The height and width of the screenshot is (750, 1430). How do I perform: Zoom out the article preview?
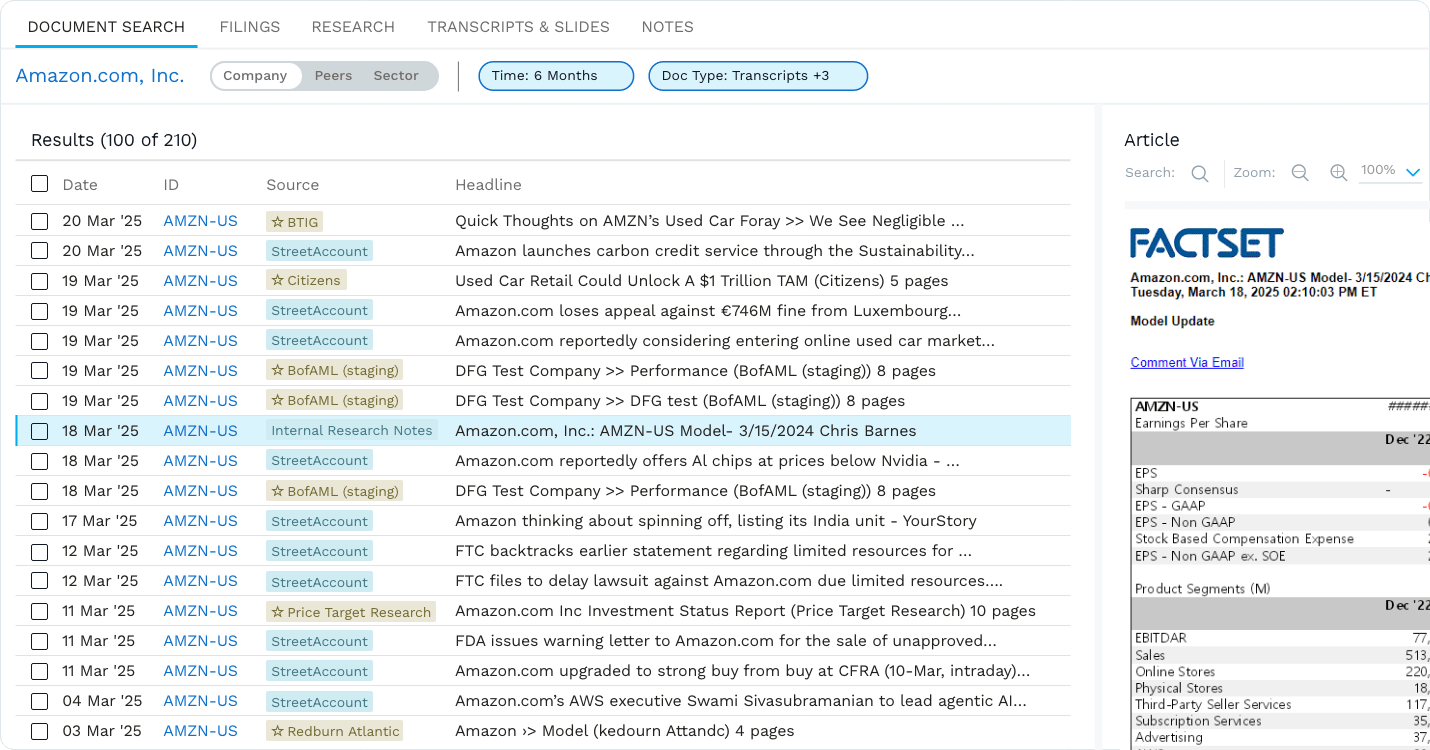tap(1299, 172)
